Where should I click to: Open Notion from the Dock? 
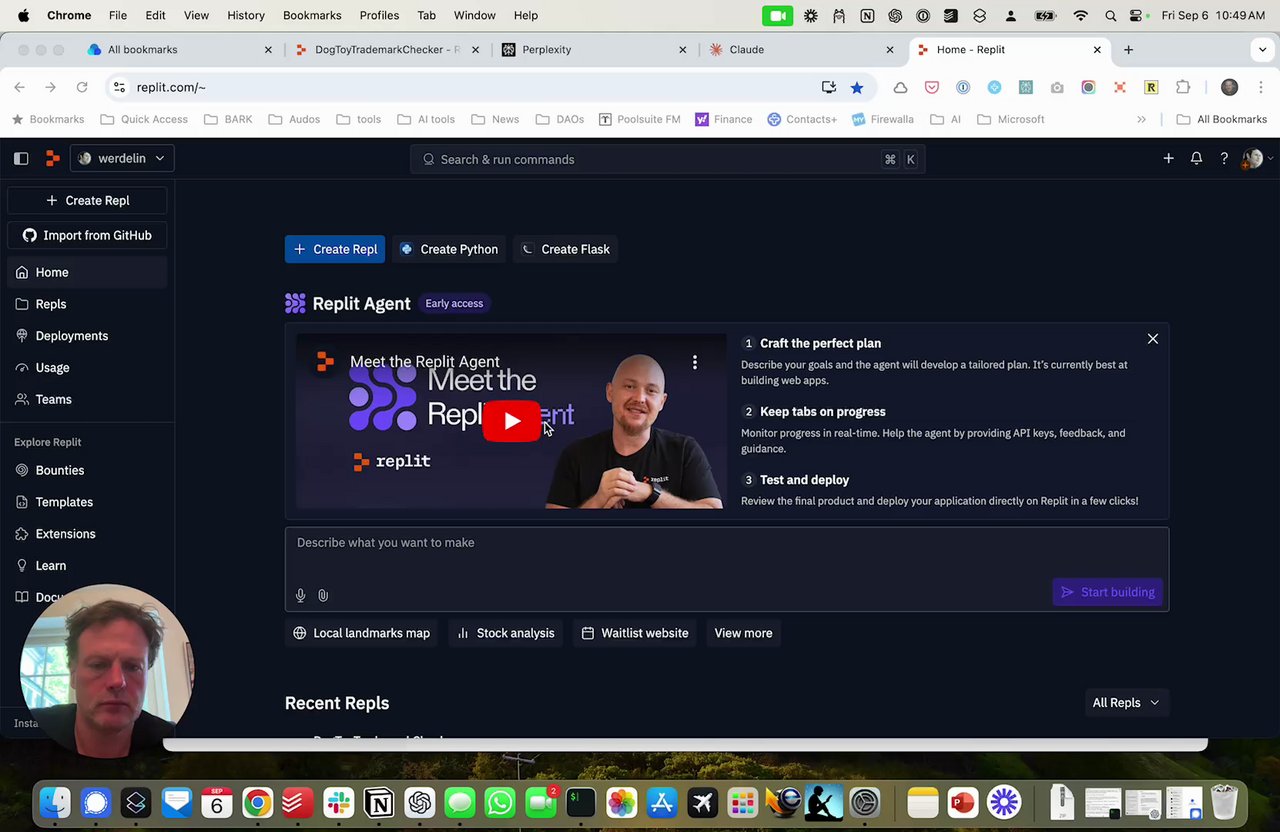click(x=379, y=802)
